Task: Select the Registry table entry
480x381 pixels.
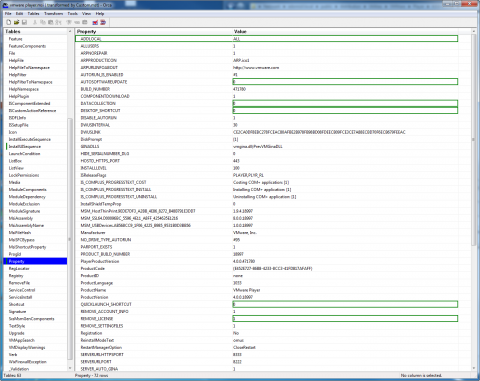Action: (x=16, y=276)
